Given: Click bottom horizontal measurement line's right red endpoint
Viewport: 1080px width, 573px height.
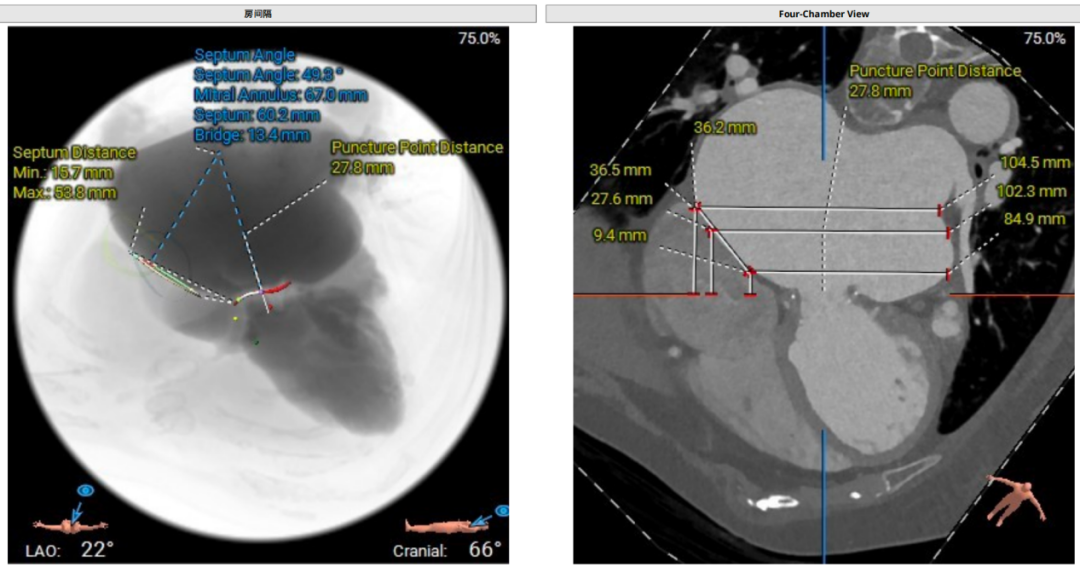Looking at the screenshot, I should tap(948, 275).
